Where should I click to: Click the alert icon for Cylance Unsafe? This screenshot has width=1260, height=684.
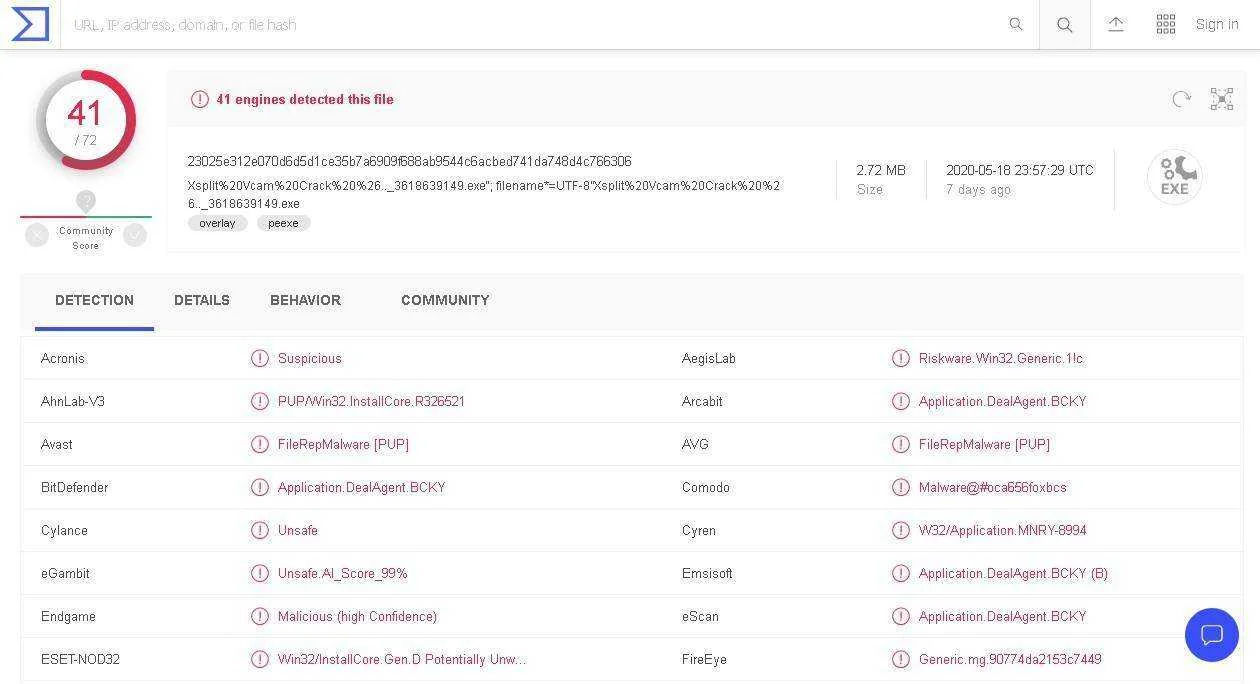[x=260, y=530]
